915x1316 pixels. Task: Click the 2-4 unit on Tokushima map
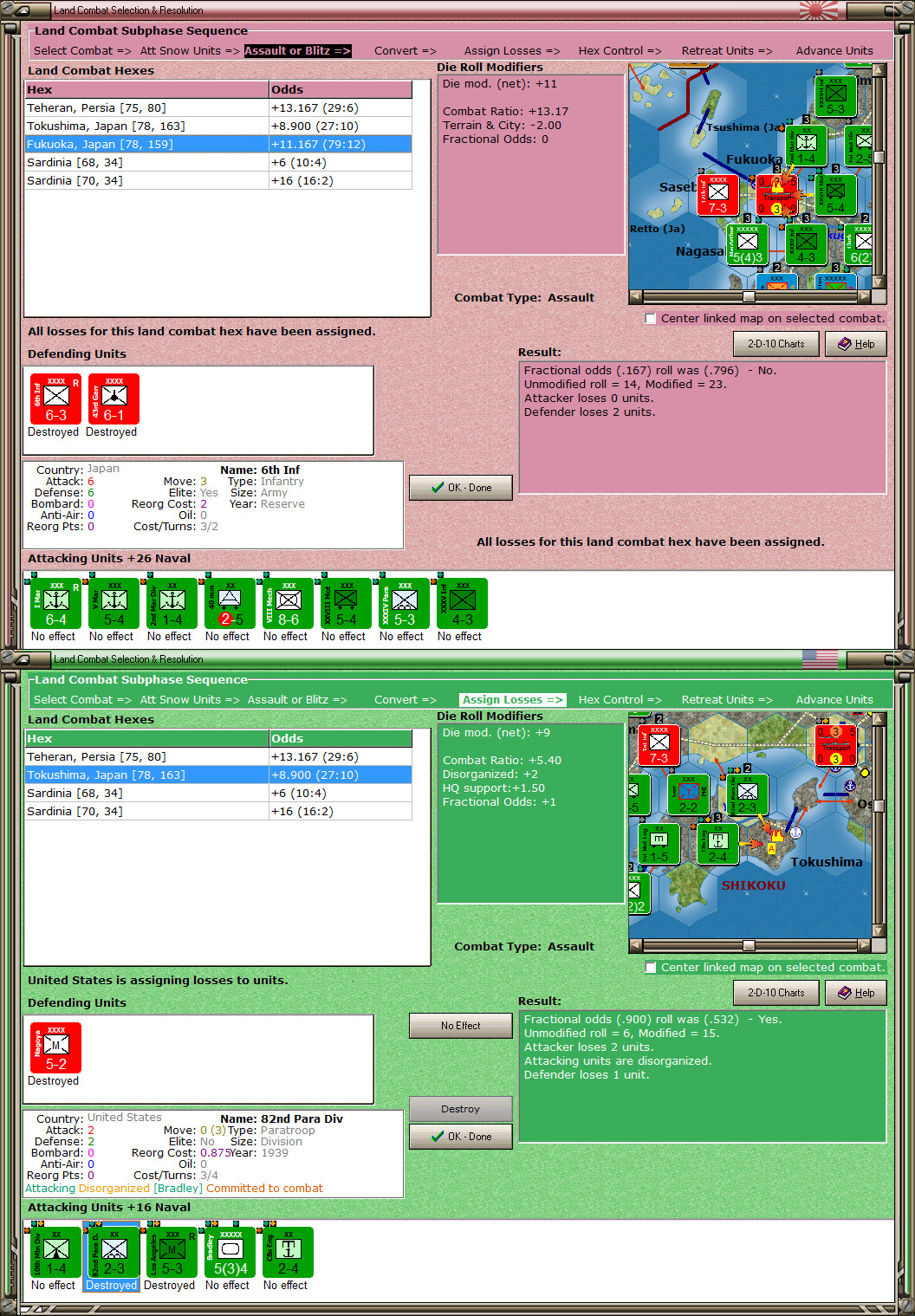tap(717, 843)
